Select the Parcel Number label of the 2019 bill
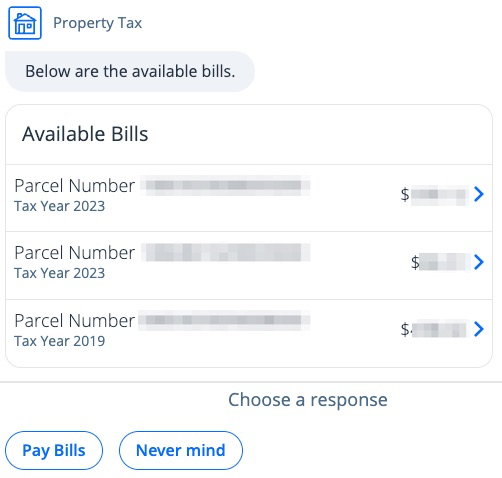This screenshot has height=478, width=502. point(75,321)
